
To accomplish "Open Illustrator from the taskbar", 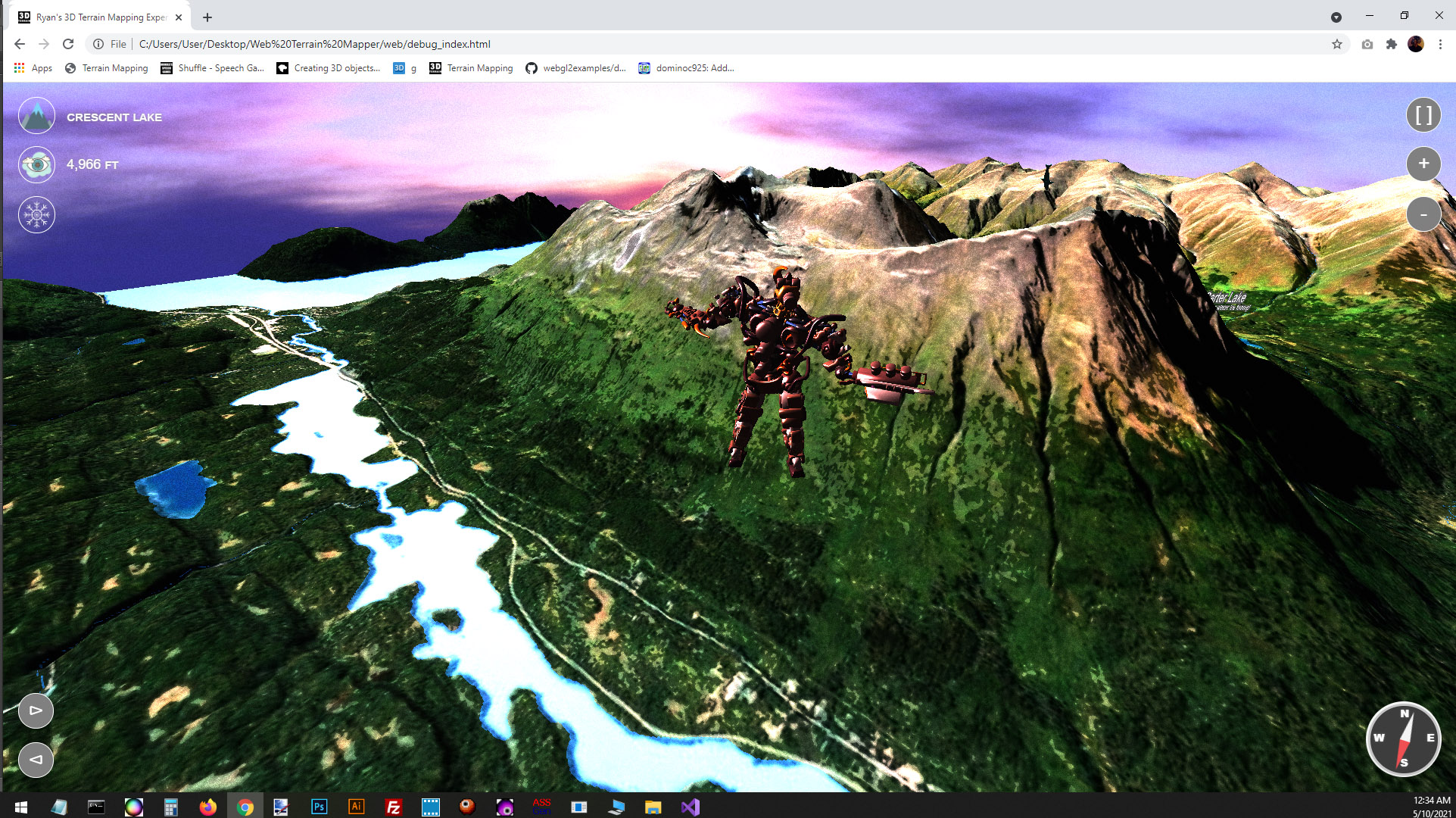I will (356, 807).
